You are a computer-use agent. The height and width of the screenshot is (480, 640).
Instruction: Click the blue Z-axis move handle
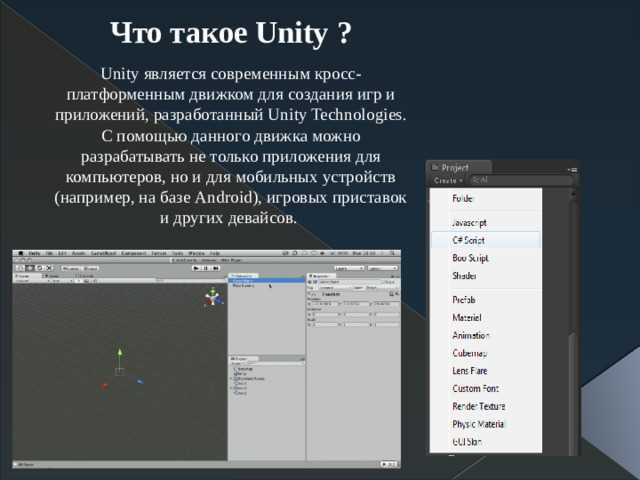coord(140,382)
